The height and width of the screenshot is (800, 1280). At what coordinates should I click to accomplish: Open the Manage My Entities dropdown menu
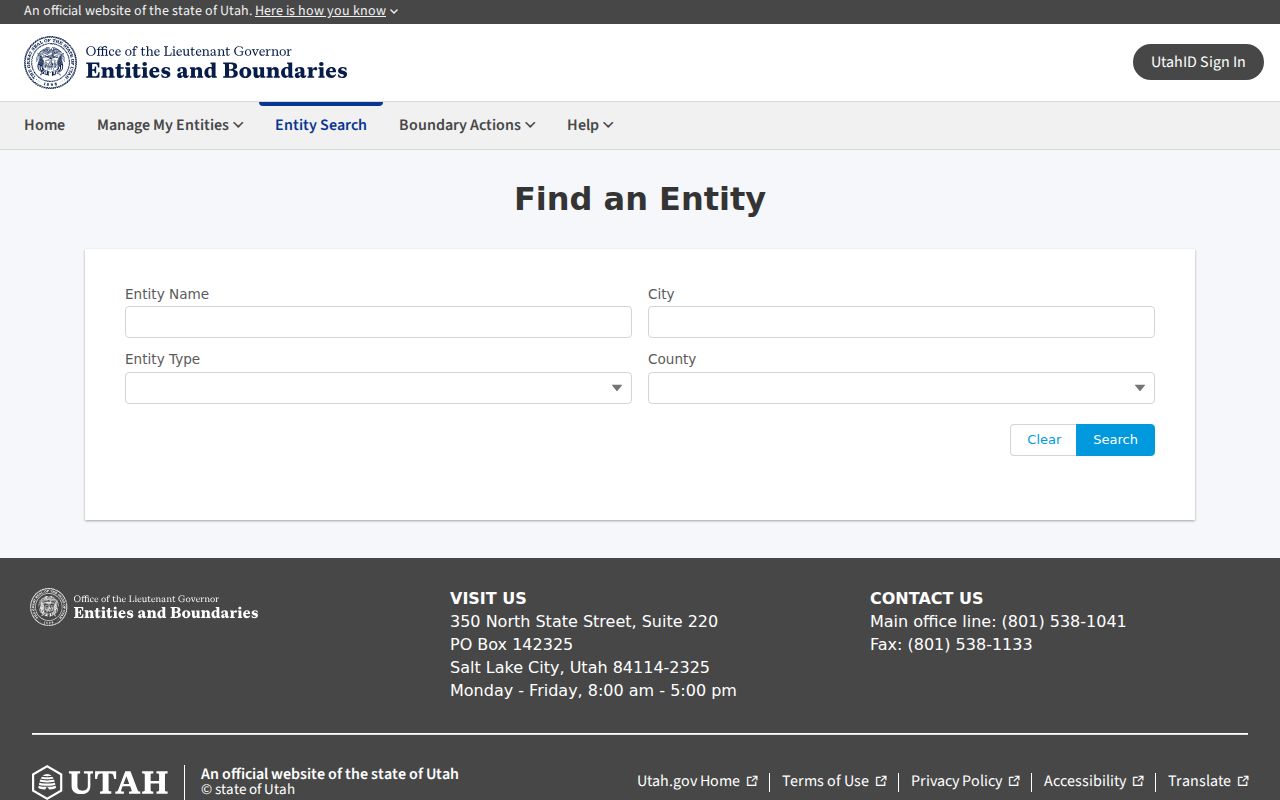(170, 125)
